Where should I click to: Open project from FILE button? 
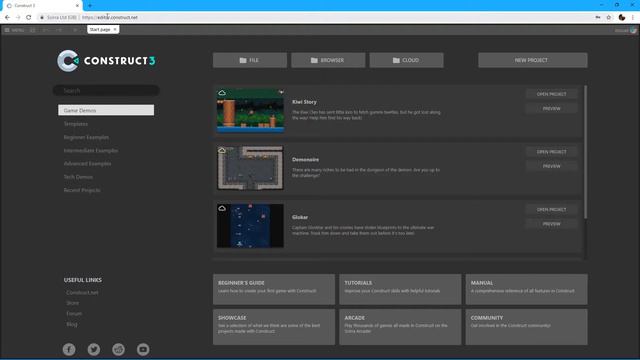click(x=249, y=60)
